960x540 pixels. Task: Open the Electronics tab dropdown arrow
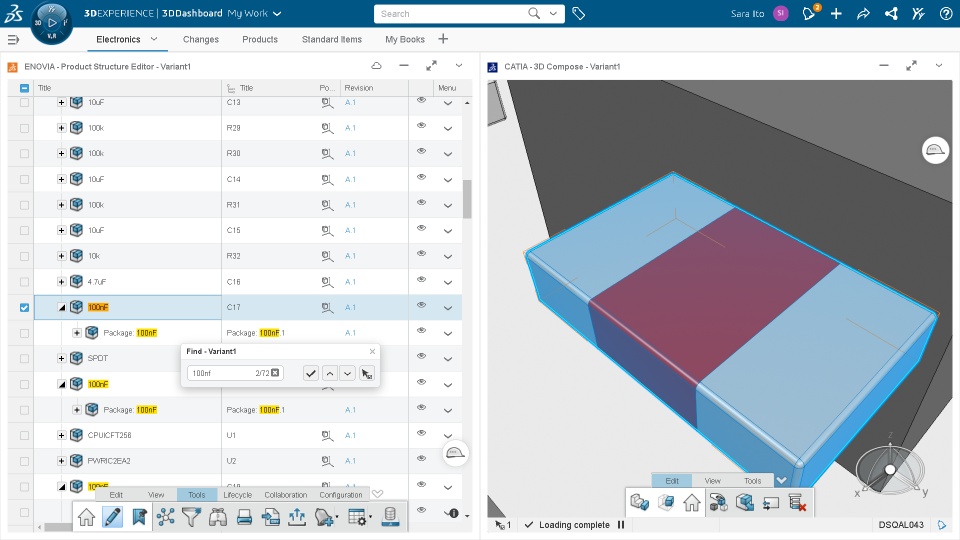[x=154, y=39]
